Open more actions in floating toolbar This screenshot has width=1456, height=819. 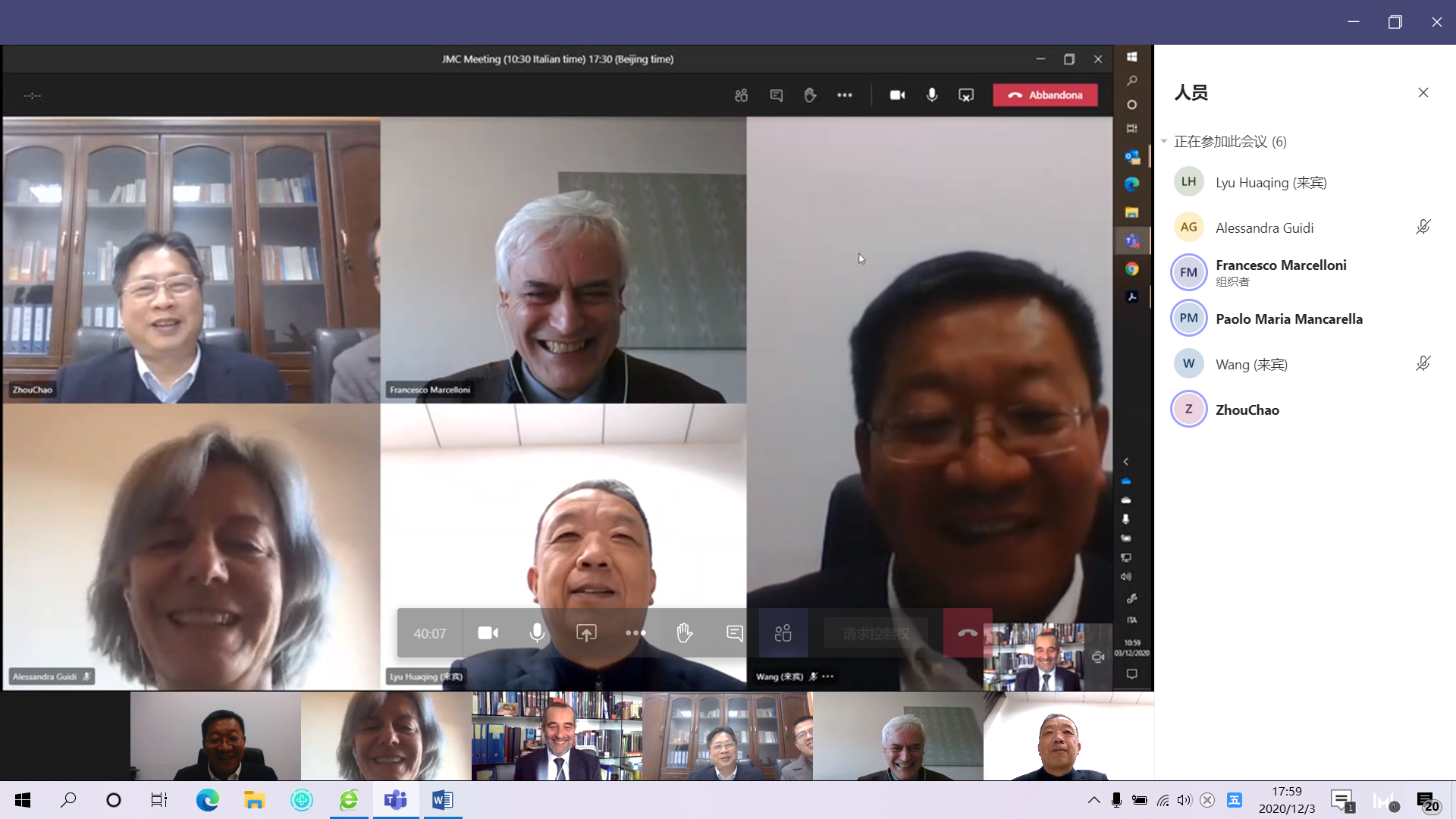coord(635,633)
